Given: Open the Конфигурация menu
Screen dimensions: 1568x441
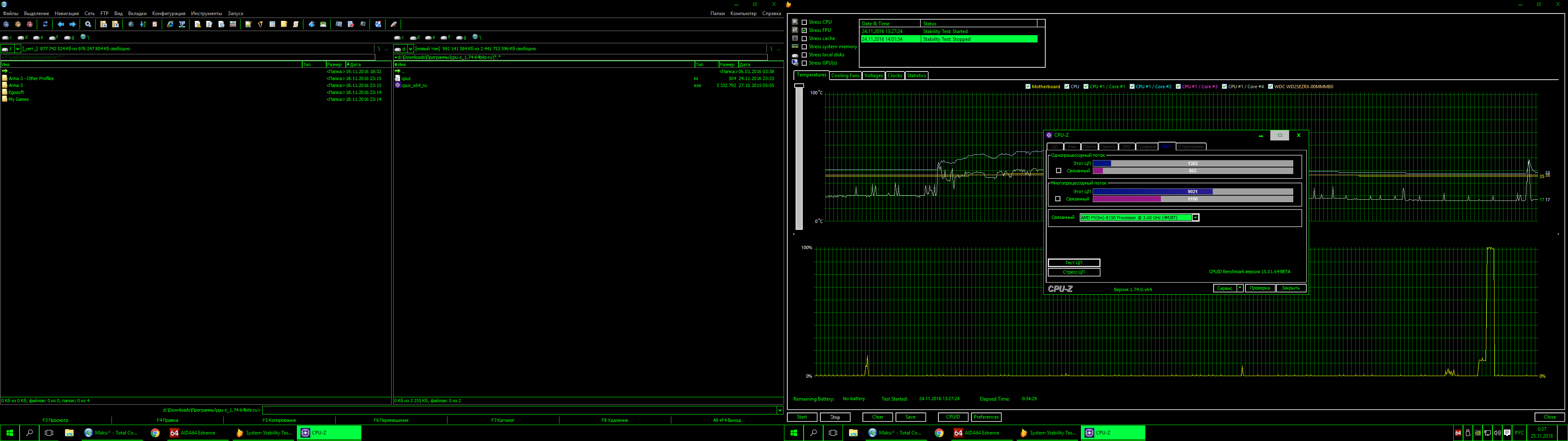Looking at the screenshot, I should click(x=169, y=13).
